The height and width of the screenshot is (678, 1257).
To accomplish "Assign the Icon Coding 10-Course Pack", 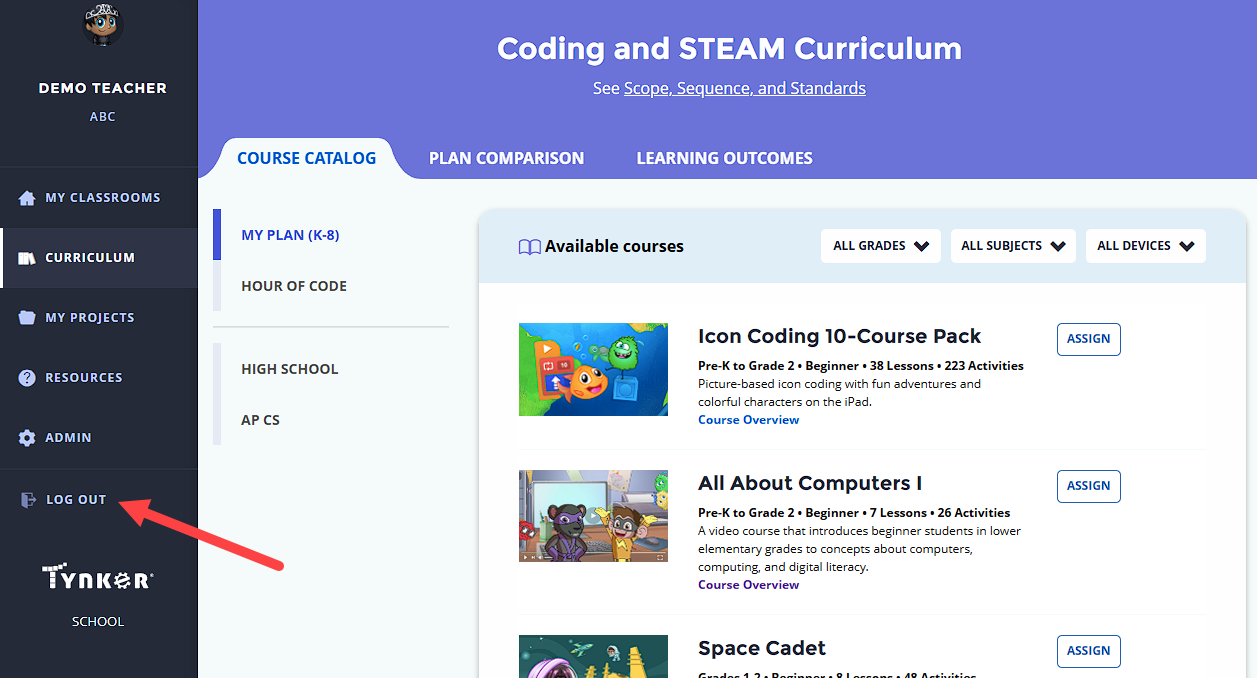I will tap(1089, 339).
